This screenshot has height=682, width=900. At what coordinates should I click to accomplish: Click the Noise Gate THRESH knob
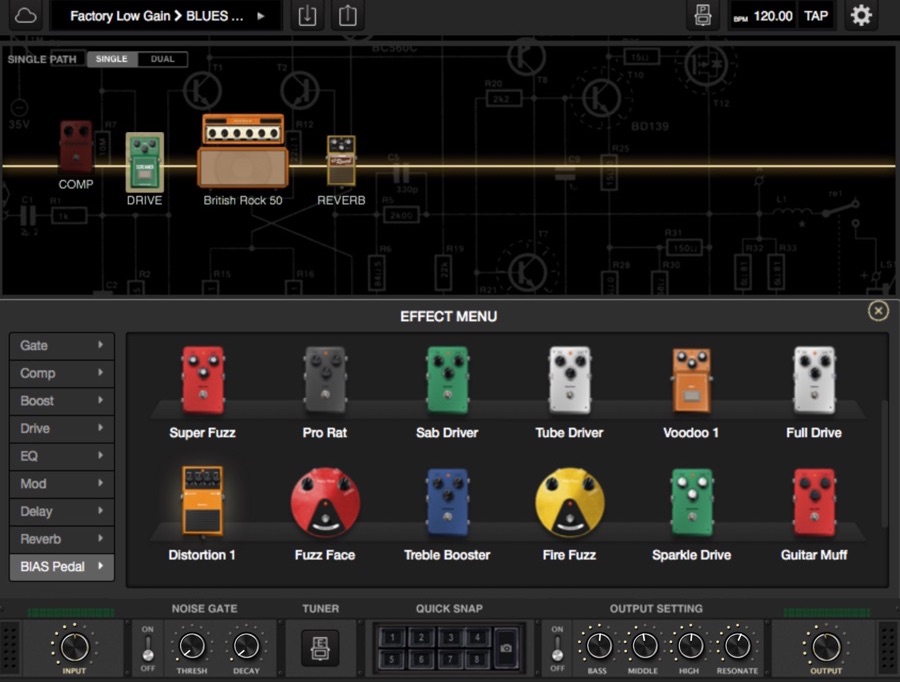192,646
